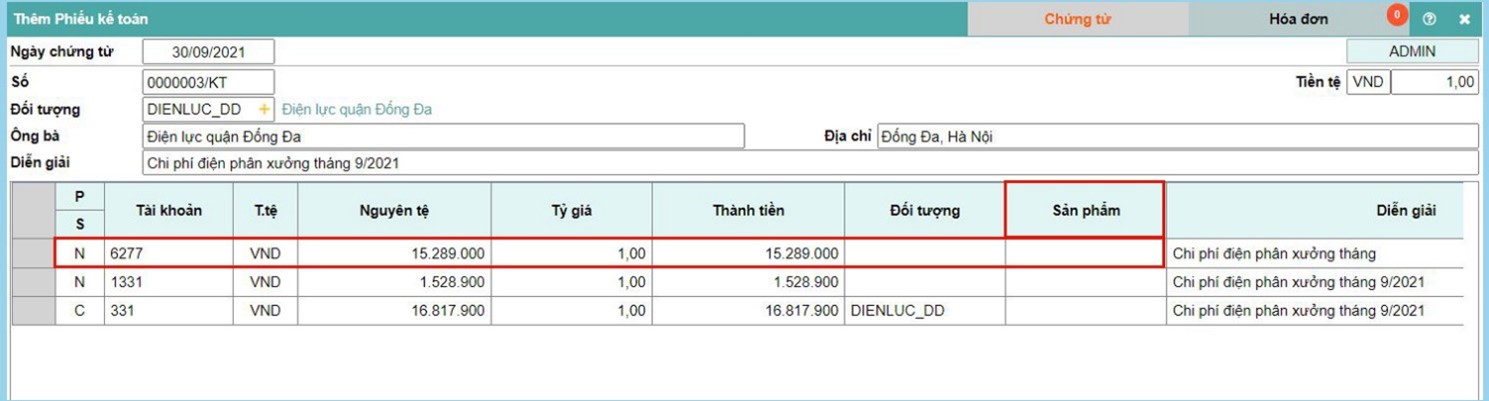This screenshot has width=1489, height=401.
Task: Switch to the Chứng từ tab
Action: (x=1077, y=19)
